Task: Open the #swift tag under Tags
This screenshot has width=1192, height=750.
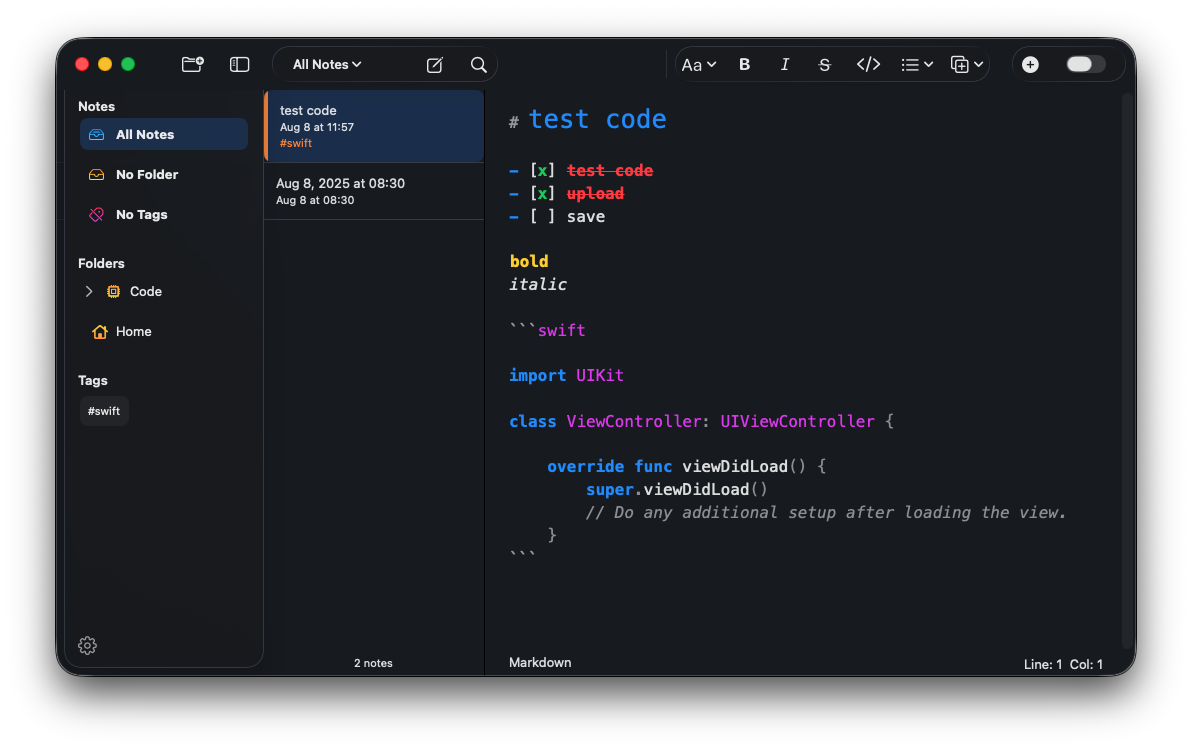Action: pos(104,411)
